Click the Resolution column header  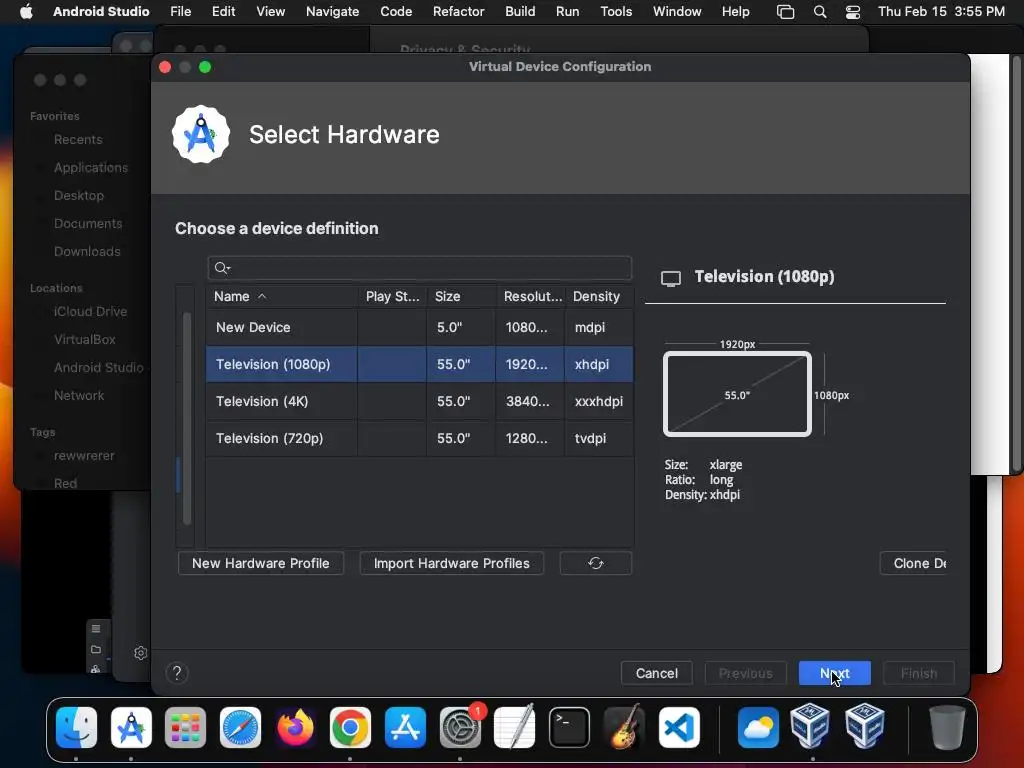pyautogui.click(x=531, y=296)
